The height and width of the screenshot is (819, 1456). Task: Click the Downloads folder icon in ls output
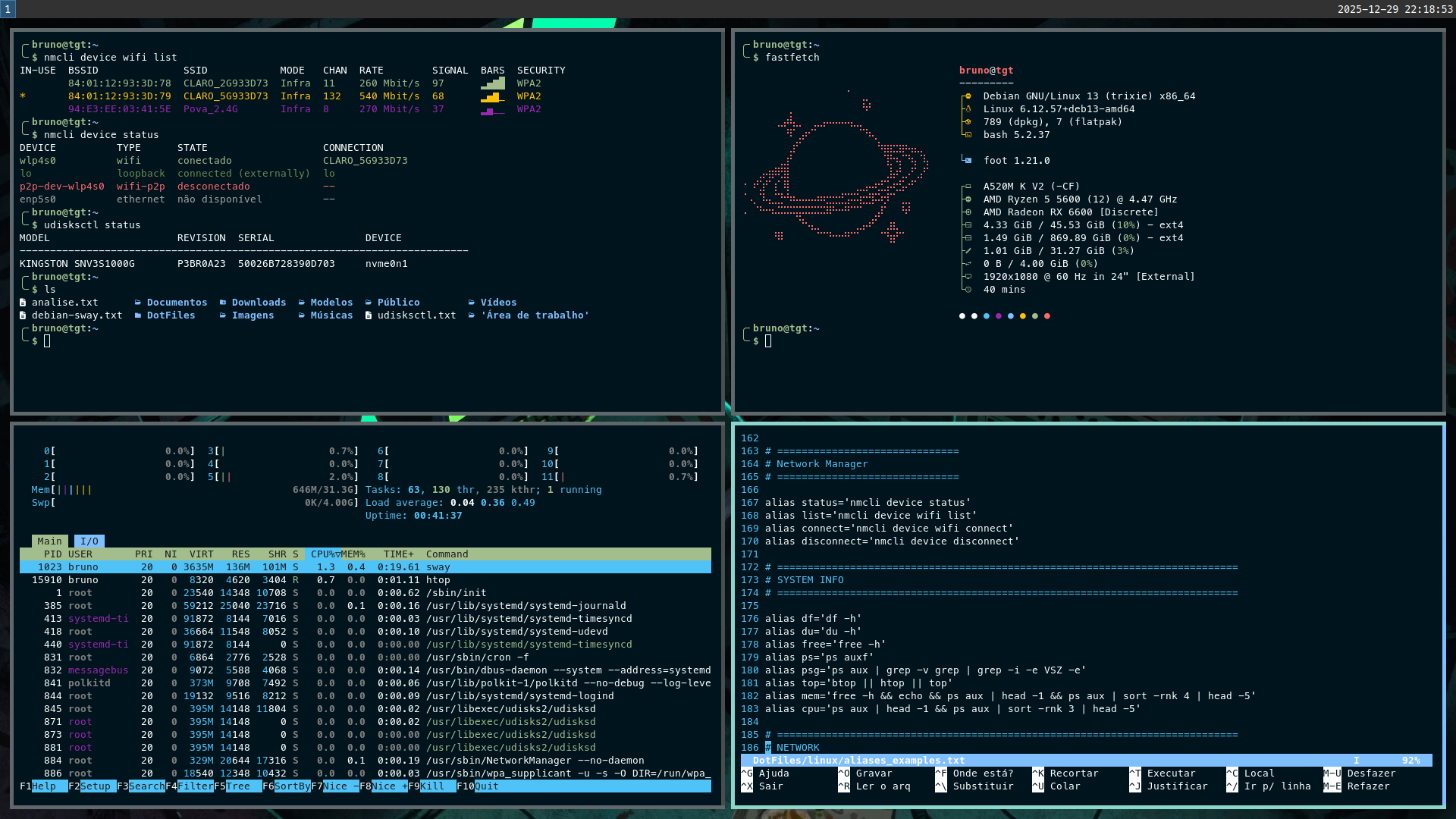223,303
